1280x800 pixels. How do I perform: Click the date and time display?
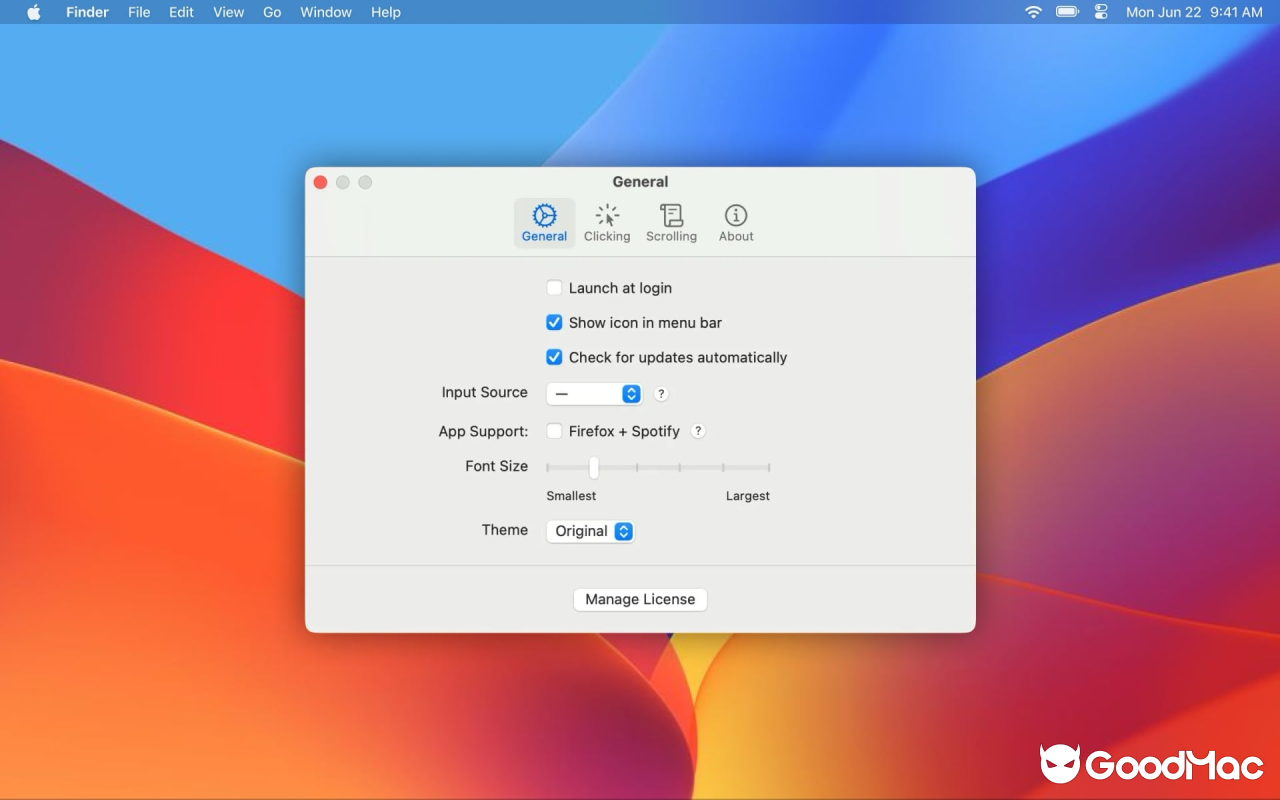(x=1194, y=12)
